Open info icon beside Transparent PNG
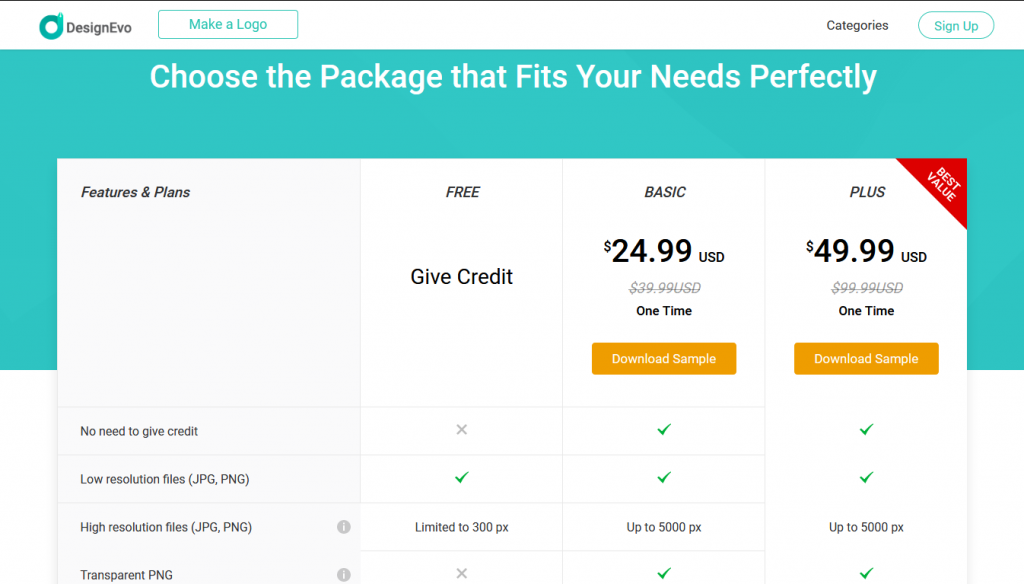The width and height of the screenshot is (1024, 584). tap(344, 574)
